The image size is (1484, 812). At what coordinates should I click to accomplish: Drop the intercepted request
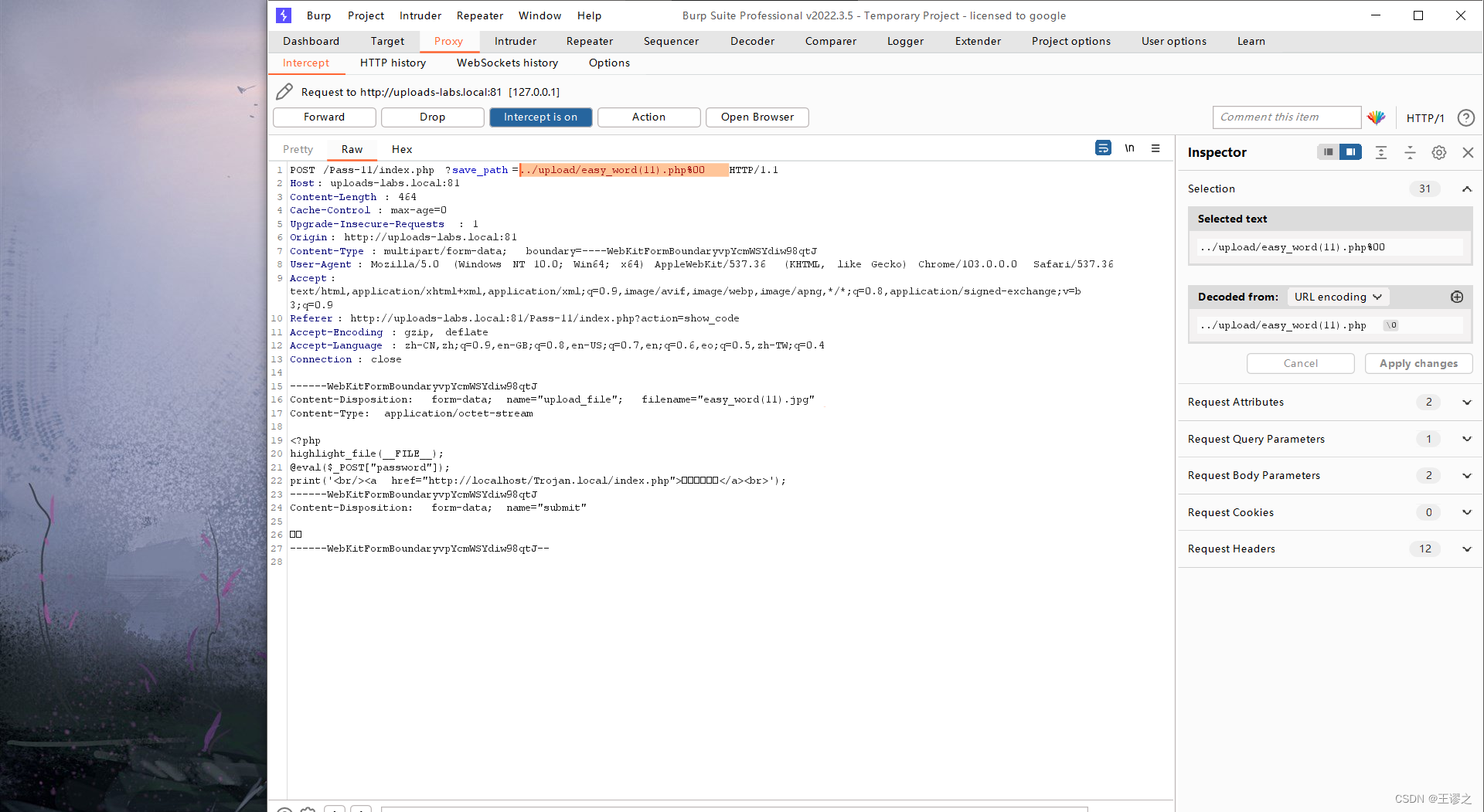(x=432, y=117)
